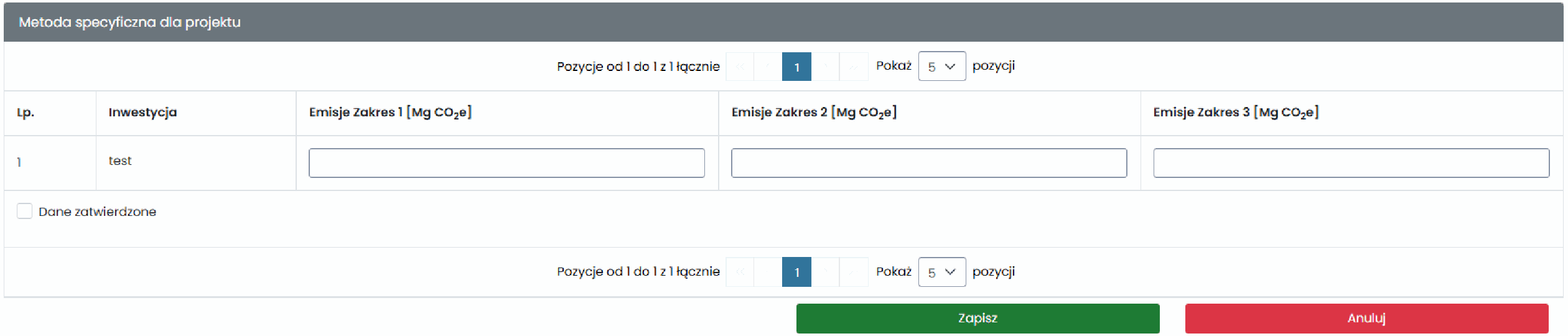Viewport: 1568px width, 336px height.
Task: Go to previous page in top pagination
Action: coord(768,67)
